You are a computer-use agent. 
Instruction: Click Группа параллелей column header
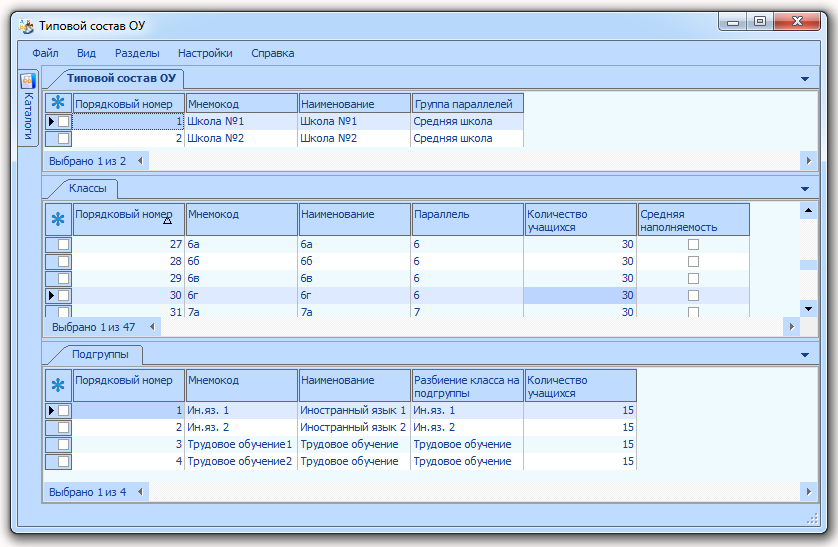468,103
